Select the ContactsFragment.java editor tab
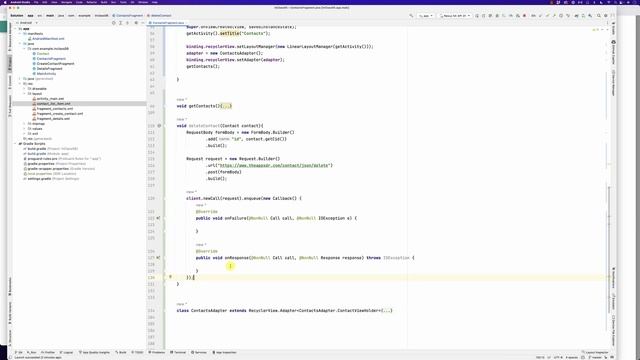This screenshot has height=360, width=640. coord(169,23)
